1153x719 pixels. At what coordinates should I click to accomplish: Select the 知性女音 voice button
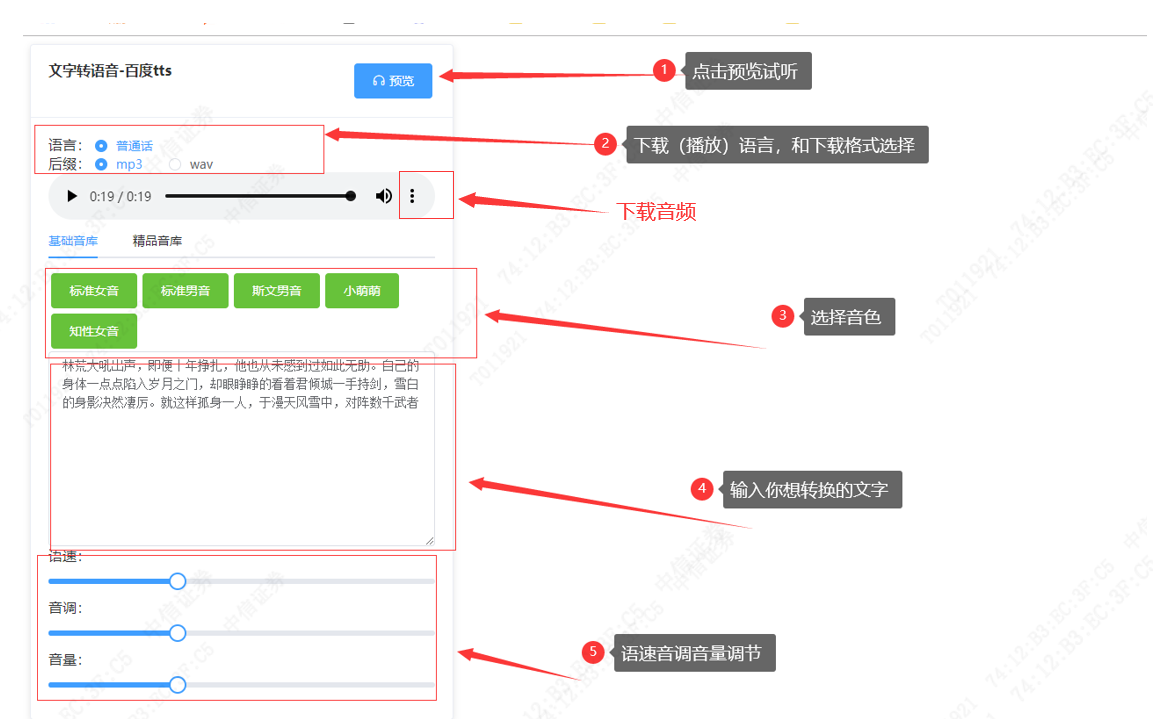[94, 331]
